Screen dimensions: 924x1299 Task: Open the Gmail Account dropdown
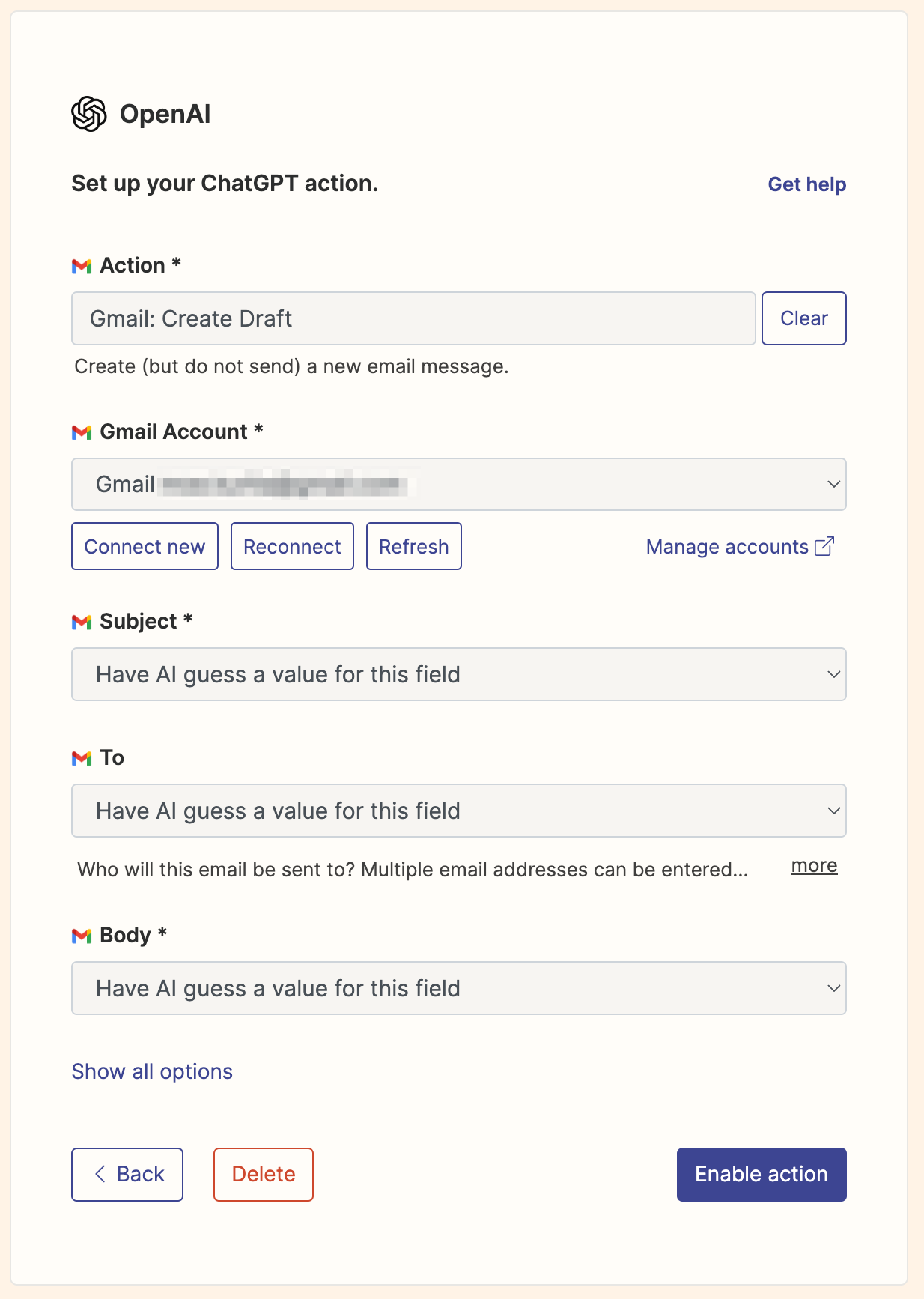coord(458,485)
